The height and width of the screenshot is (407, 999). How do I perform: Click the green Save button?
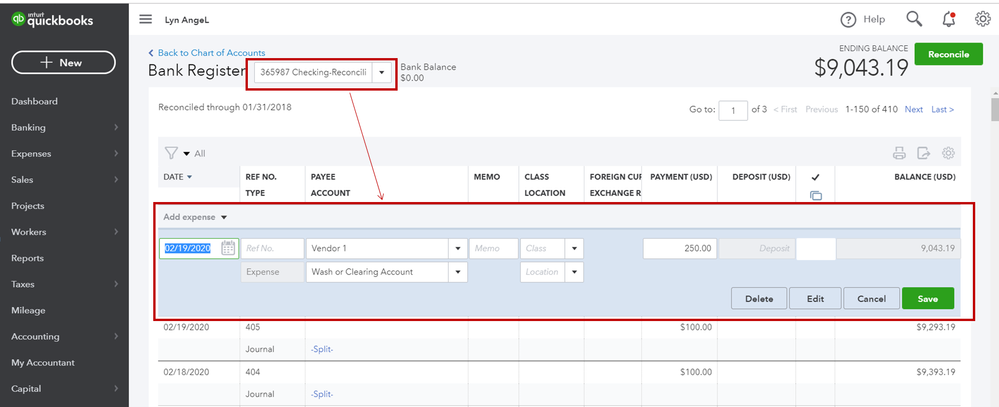tap(928, 299)
